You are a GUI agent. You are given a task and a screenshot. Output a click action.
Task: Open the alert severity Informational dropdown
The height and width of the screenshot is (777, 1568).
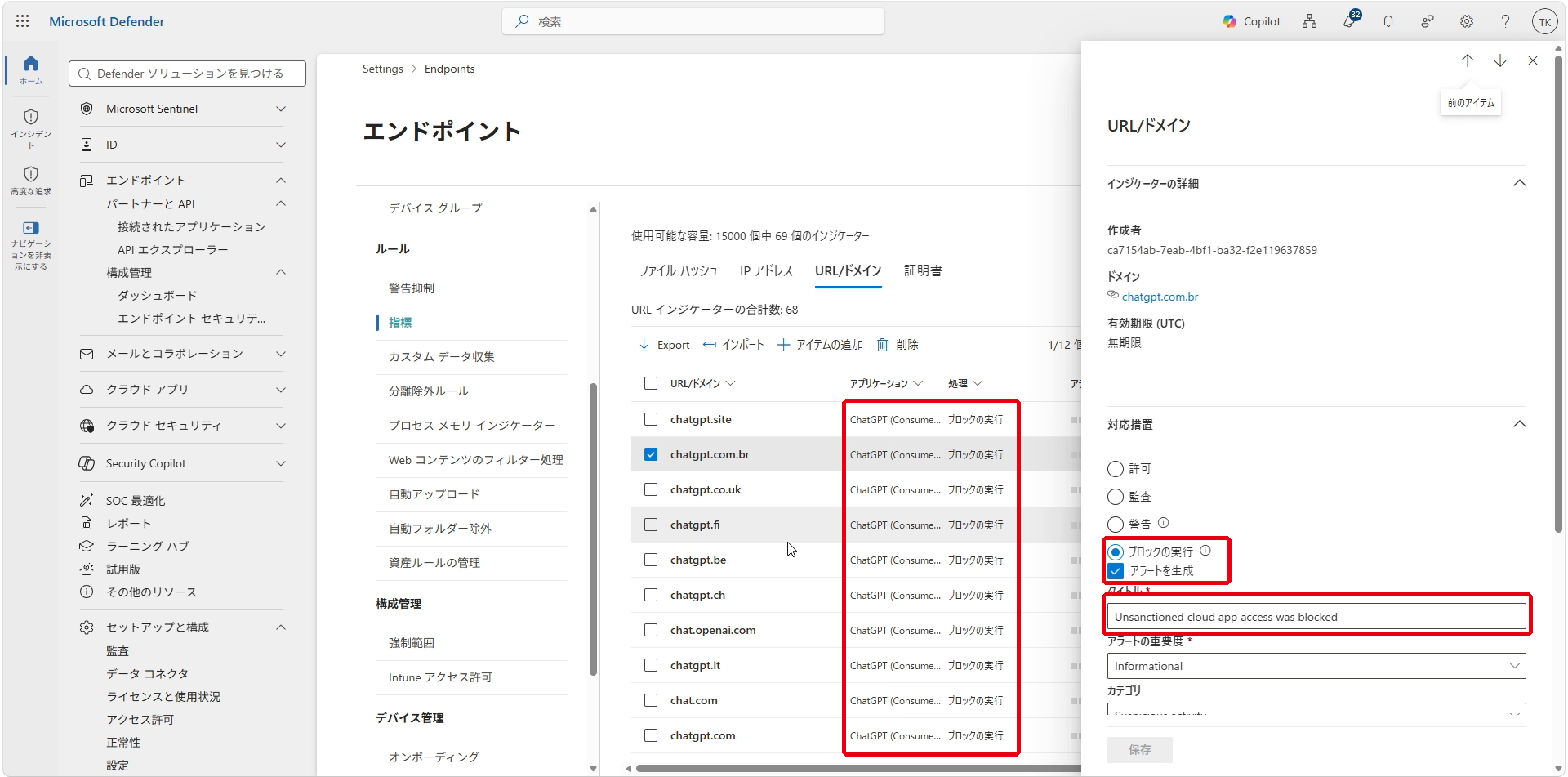click(1316, 666)
